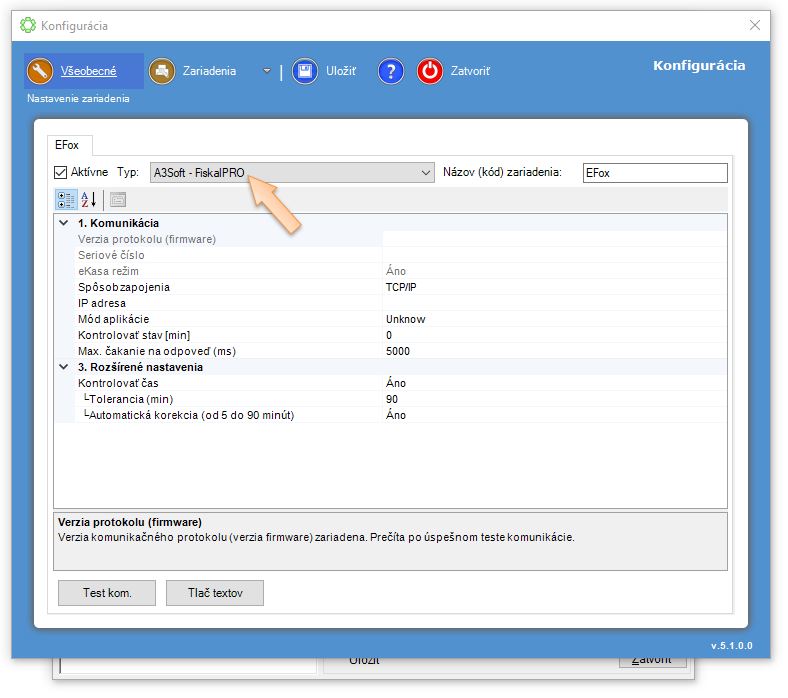Collapse the 3. Rozšírené nastavenia section

(64, 367)
